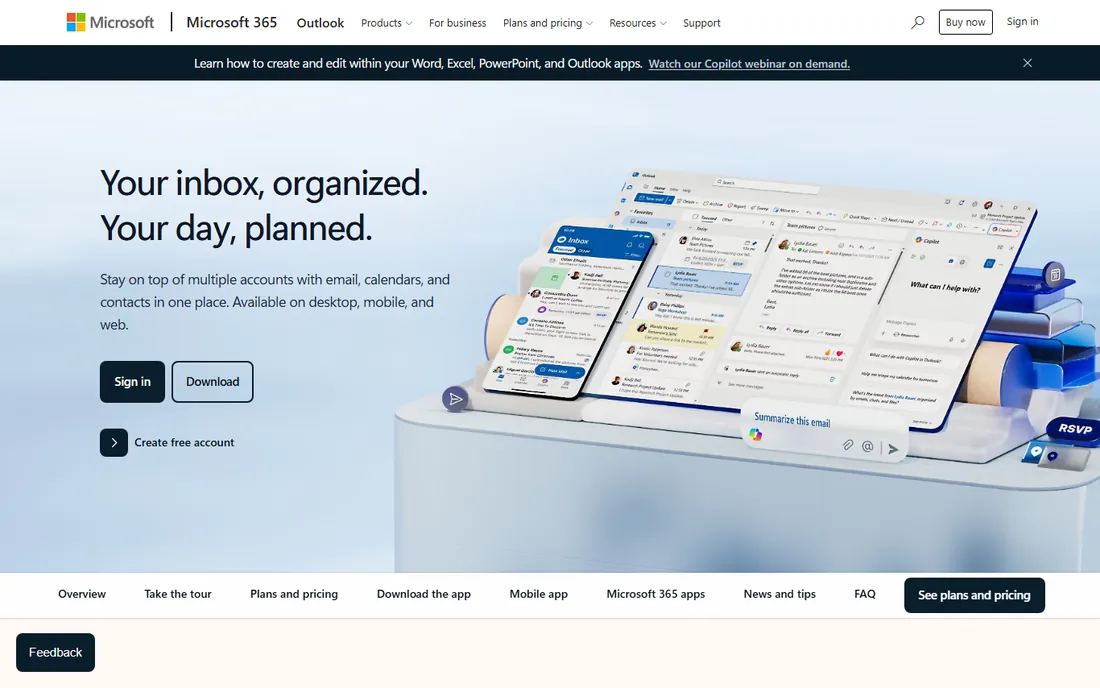Go to Outlook product home
The width and height of the screenshot is (1100, 688).
click(x=320, y=23)
